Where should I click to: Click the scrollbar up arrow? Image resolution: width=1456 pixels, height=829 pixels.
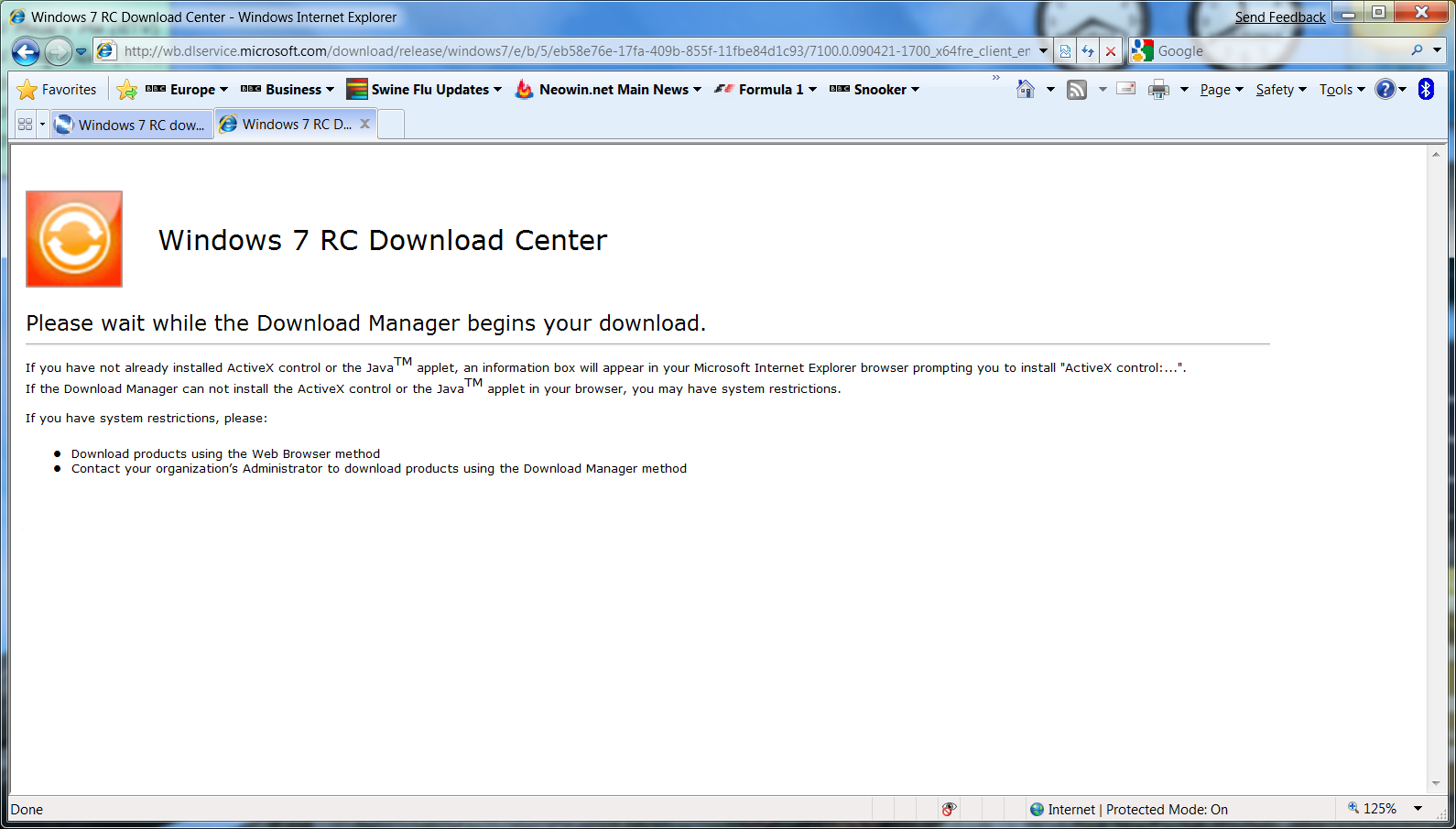(x=1436, y=154)
